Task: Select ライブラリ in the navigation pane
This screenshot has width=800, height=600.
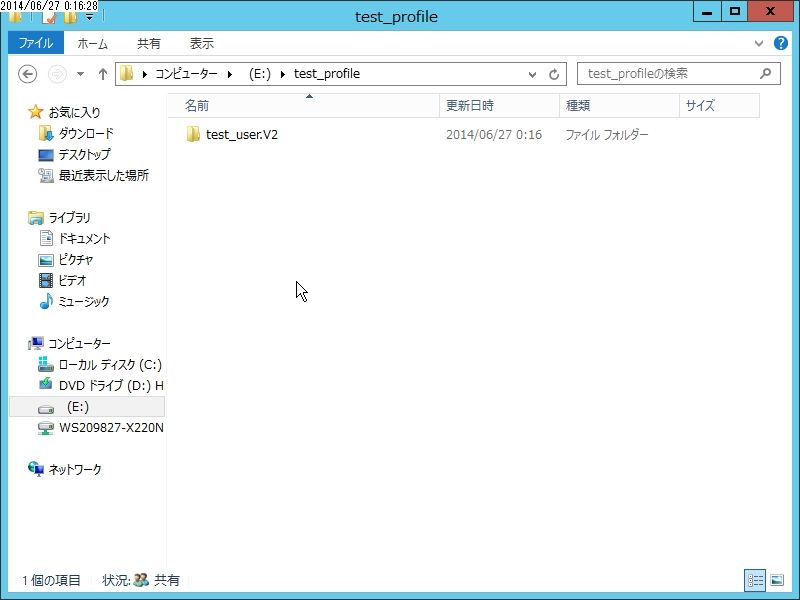Action: [69, 218]
